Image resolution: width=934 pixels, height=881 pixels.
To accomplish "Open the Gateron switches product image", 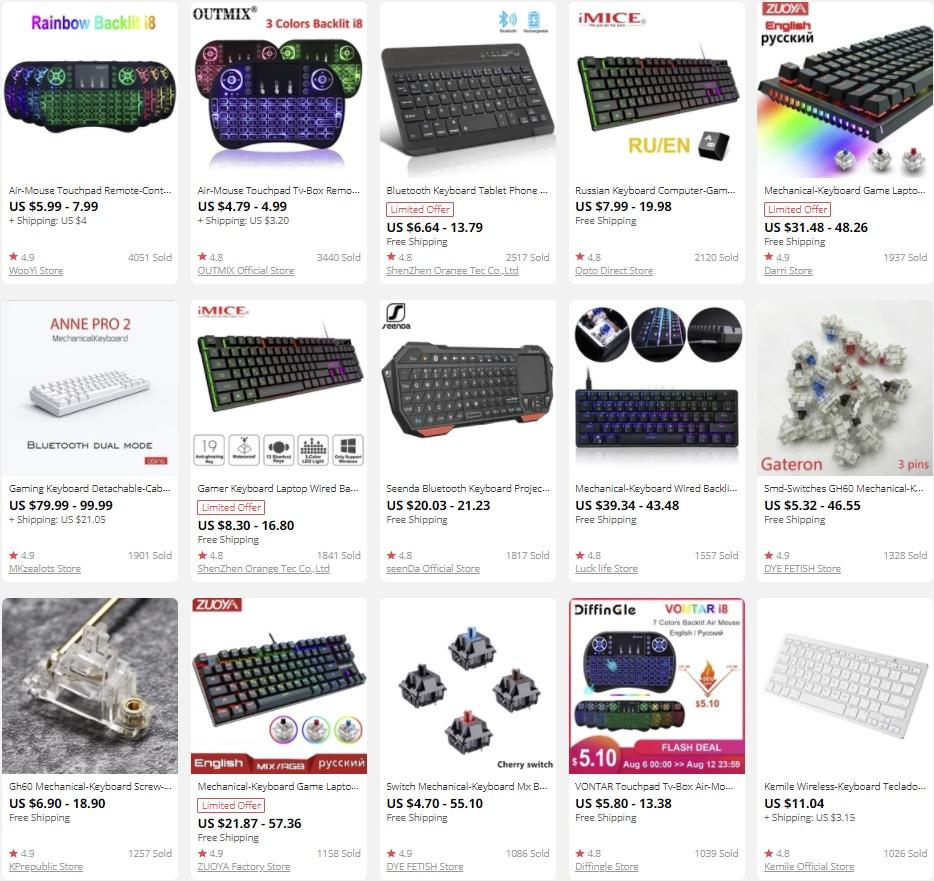I will (x=845, y=388).
